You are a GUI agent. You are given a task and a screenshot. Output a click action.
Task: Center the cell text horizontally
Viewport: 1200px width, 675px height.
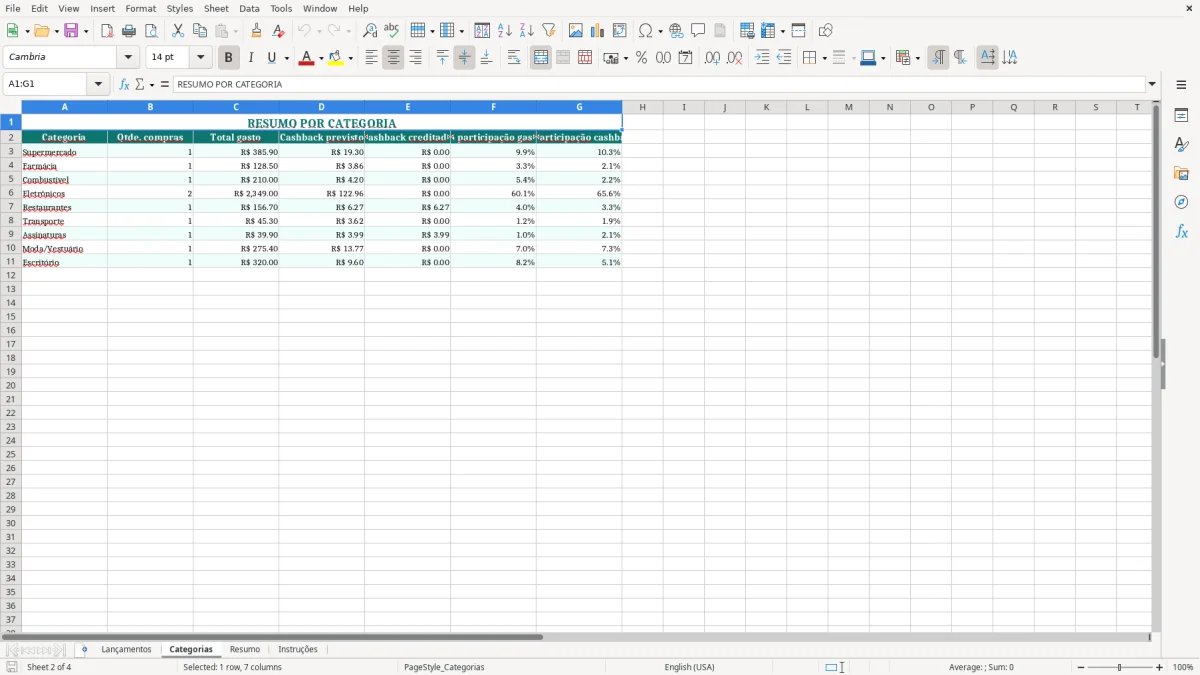[393, 58]
